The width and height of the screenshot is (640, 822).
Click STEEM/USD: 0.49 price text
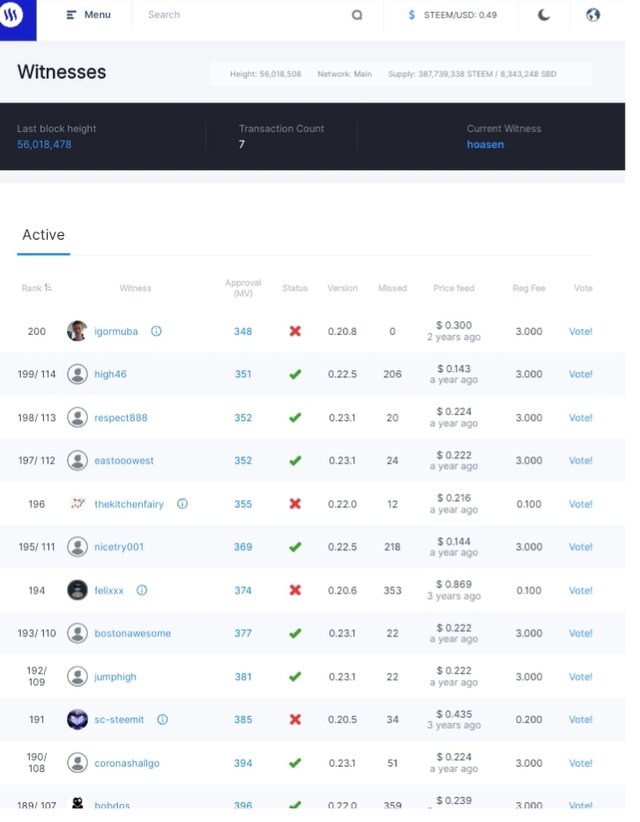(x=460, y=15)
